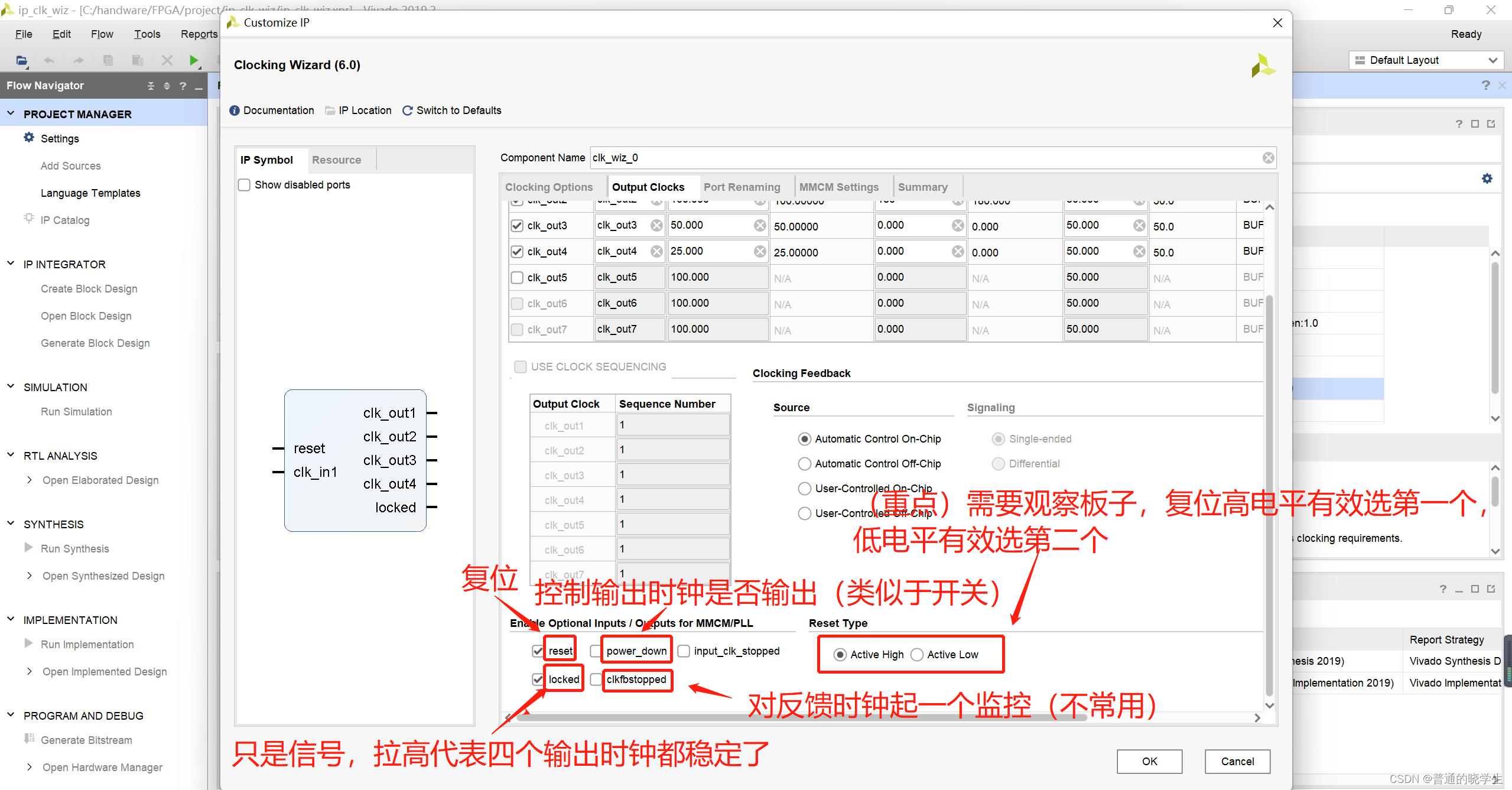Expand Open Synthesized Design entry
This screenshot has width=1512, height=790.
click(x=29, y=576)
